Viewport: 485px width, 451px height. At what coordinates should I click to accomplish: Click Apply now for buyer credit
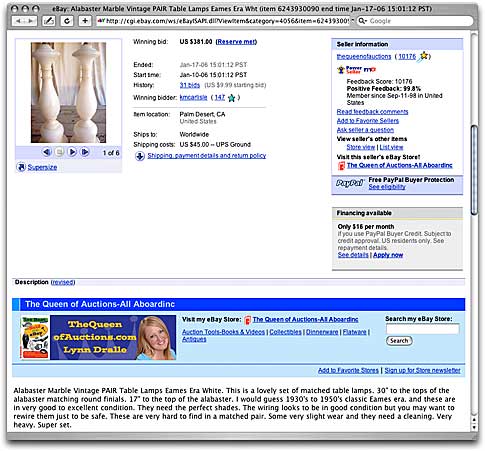click(x=388, y=255)
